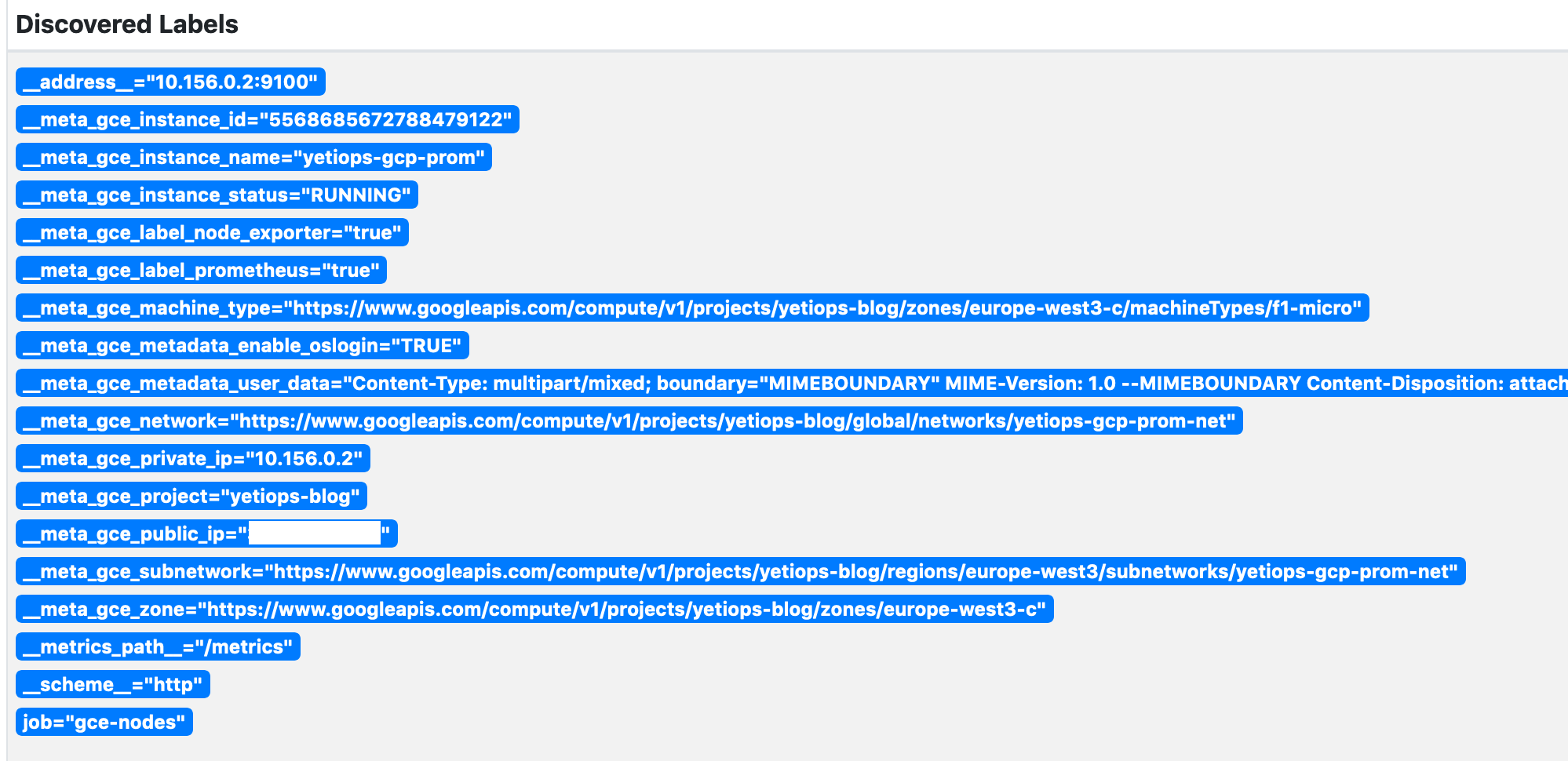
Task: Select the __meta_gce_network label
Action: tap(628, 421)
